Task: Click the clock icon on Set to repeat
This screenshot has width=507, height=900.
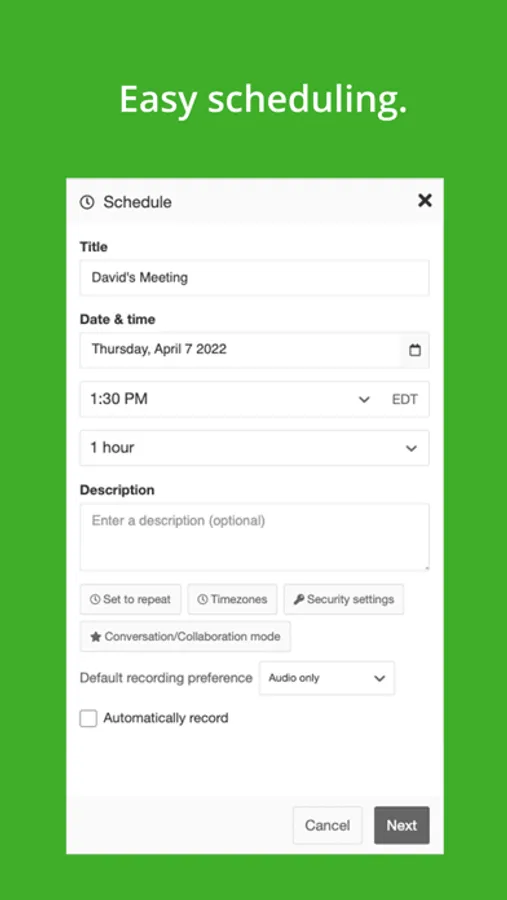Action: pos(95,599)
